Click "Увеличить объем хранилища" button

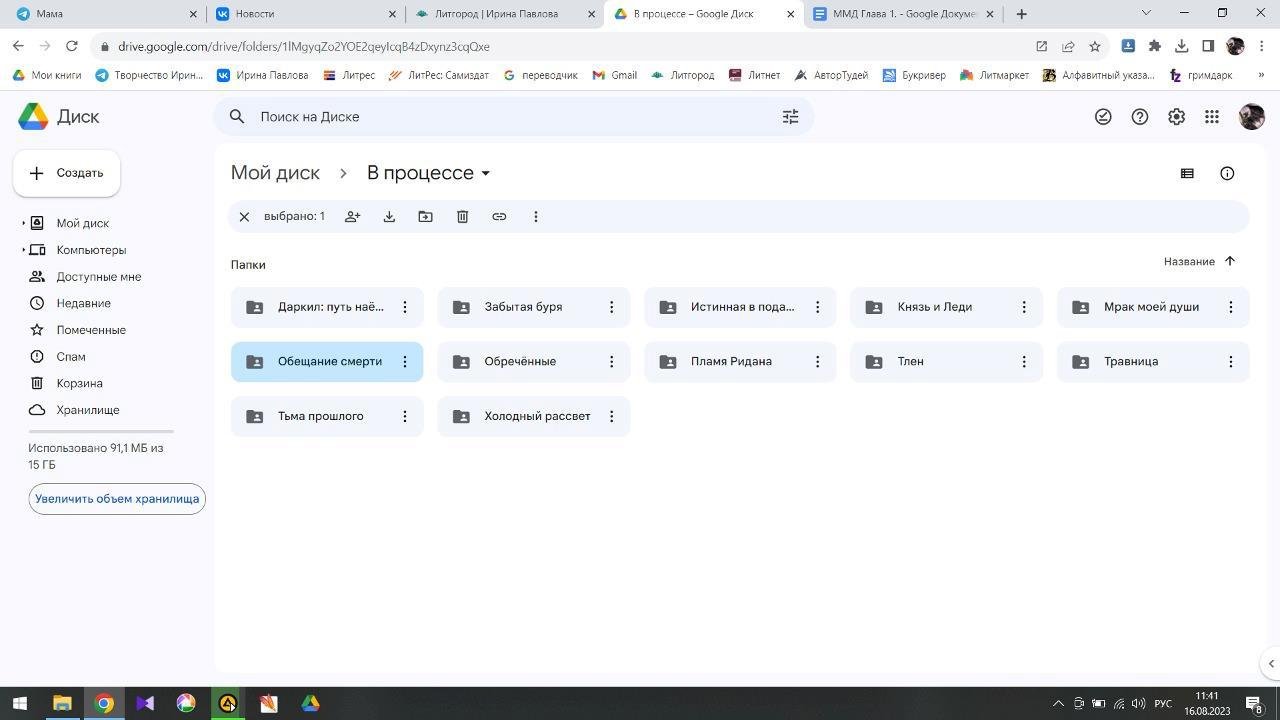coord(117,499)
